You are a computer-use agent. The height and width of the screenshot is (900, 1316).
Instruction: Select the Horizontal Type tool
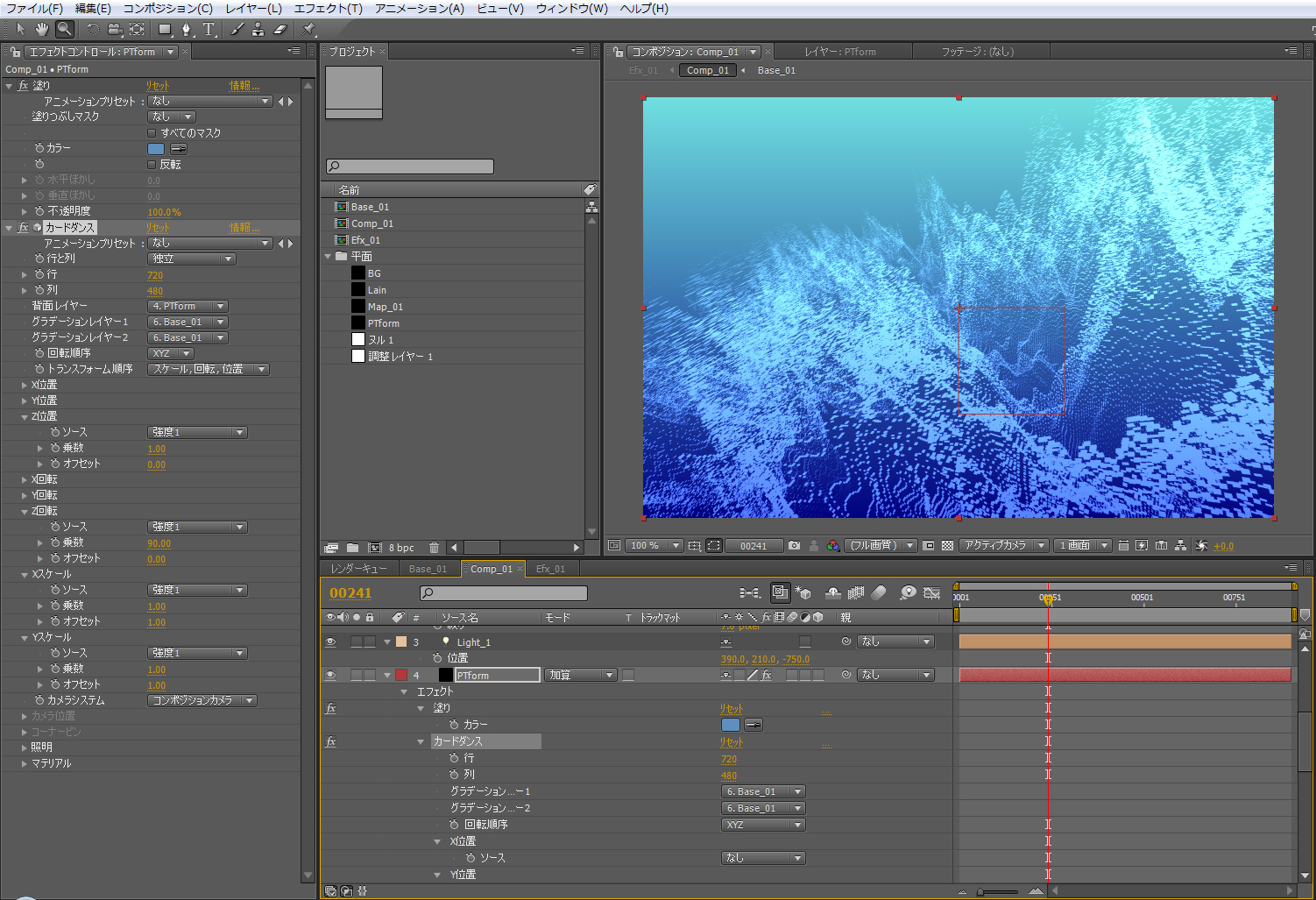[x=209, y=29]
